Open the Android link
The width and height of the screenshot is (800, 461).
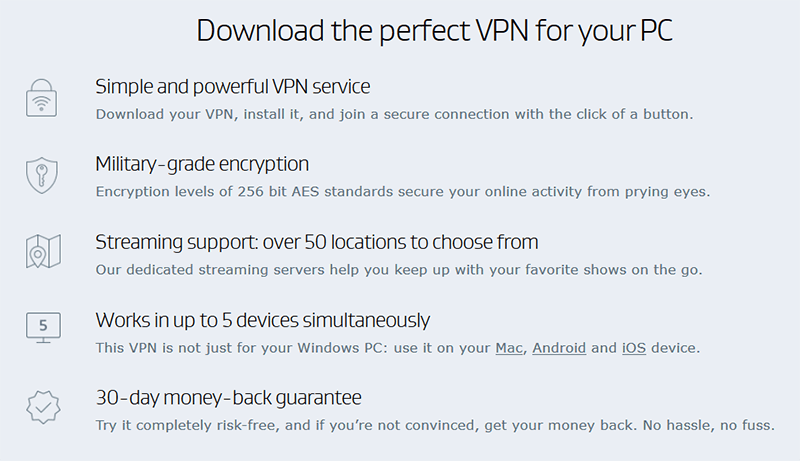tap(559, 348)
